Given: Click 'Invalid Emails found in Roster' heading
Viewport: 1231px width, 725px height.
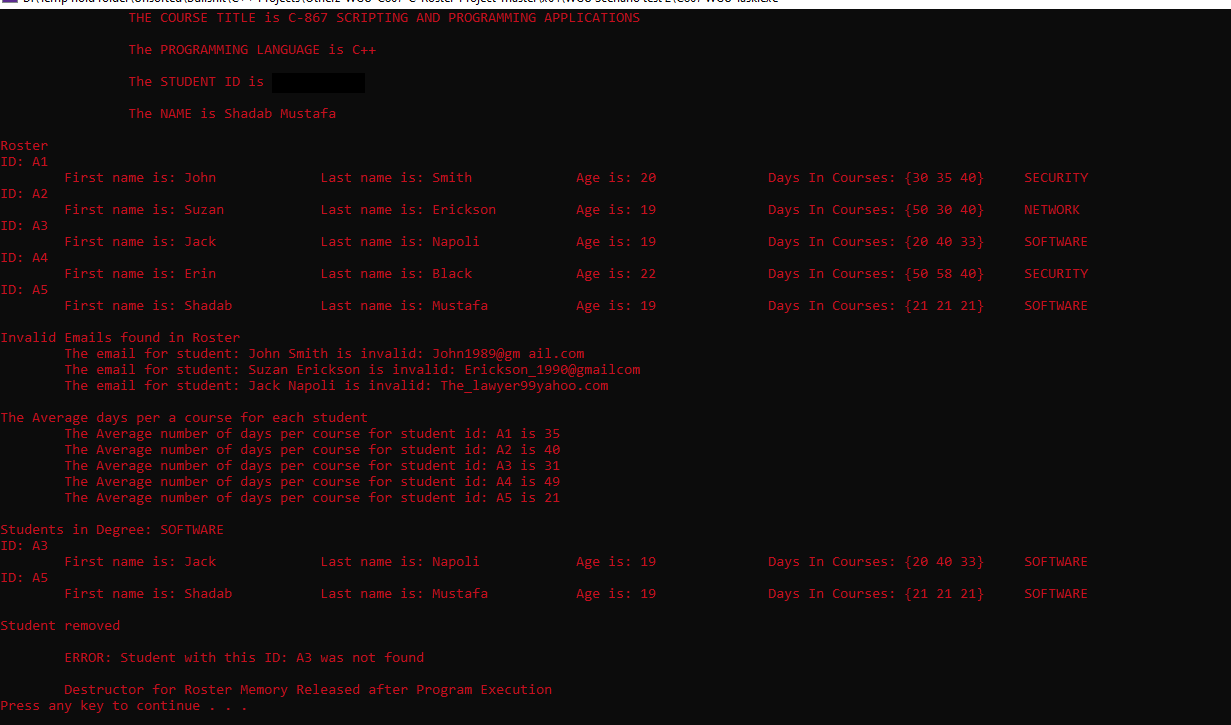Looking at the screenshot, I should tap(120, 338).
